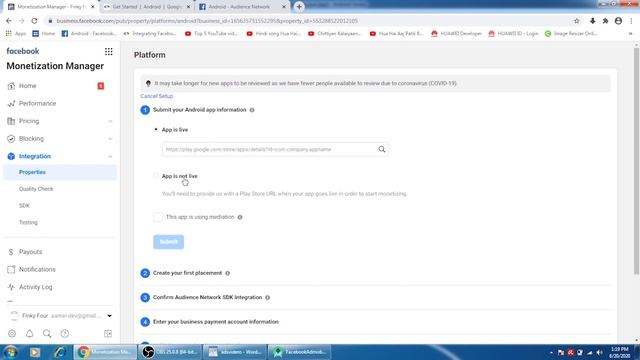The image size is (640, 360).
Task: Reload the page
Action: [x=34, y=21]
